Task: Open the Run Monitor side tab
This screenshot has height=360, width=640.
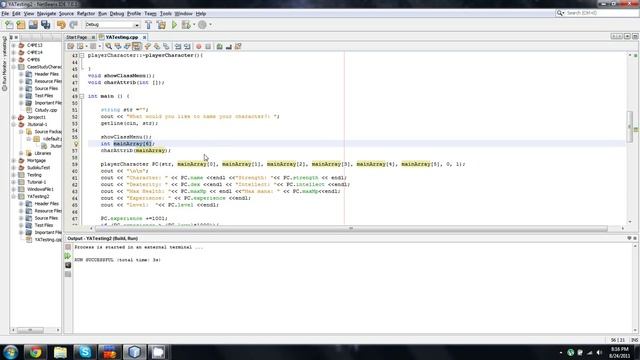Action: [x=4, y=64]
